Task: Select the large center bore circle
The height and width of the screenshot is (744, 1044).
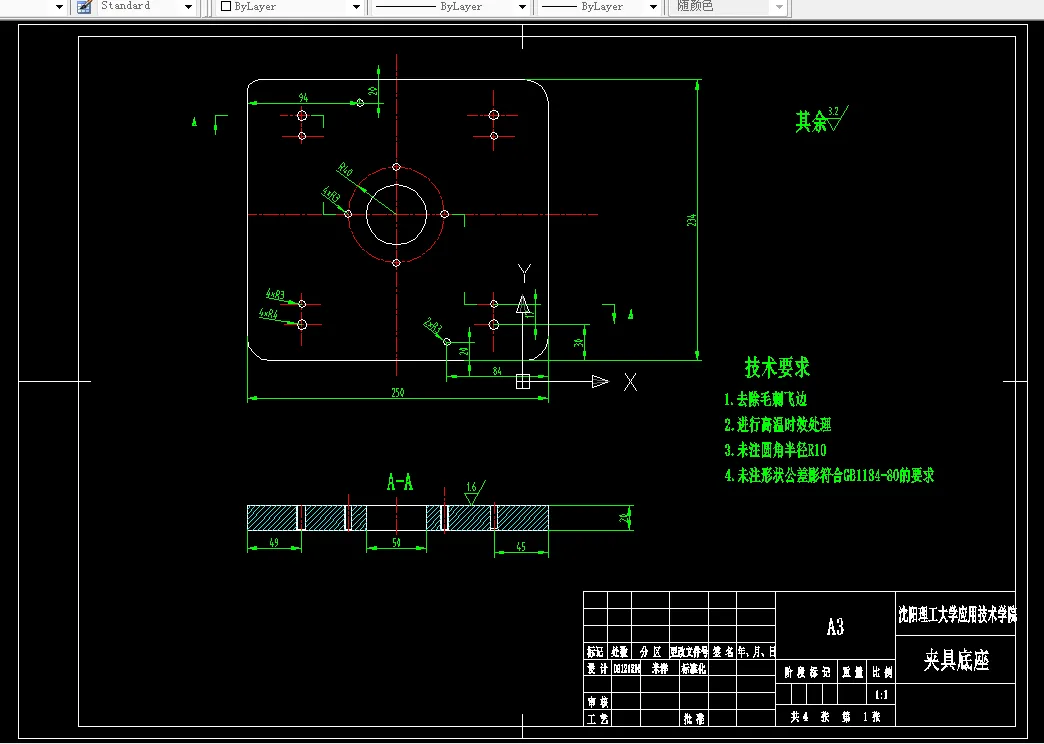Action: click(396, 215)
